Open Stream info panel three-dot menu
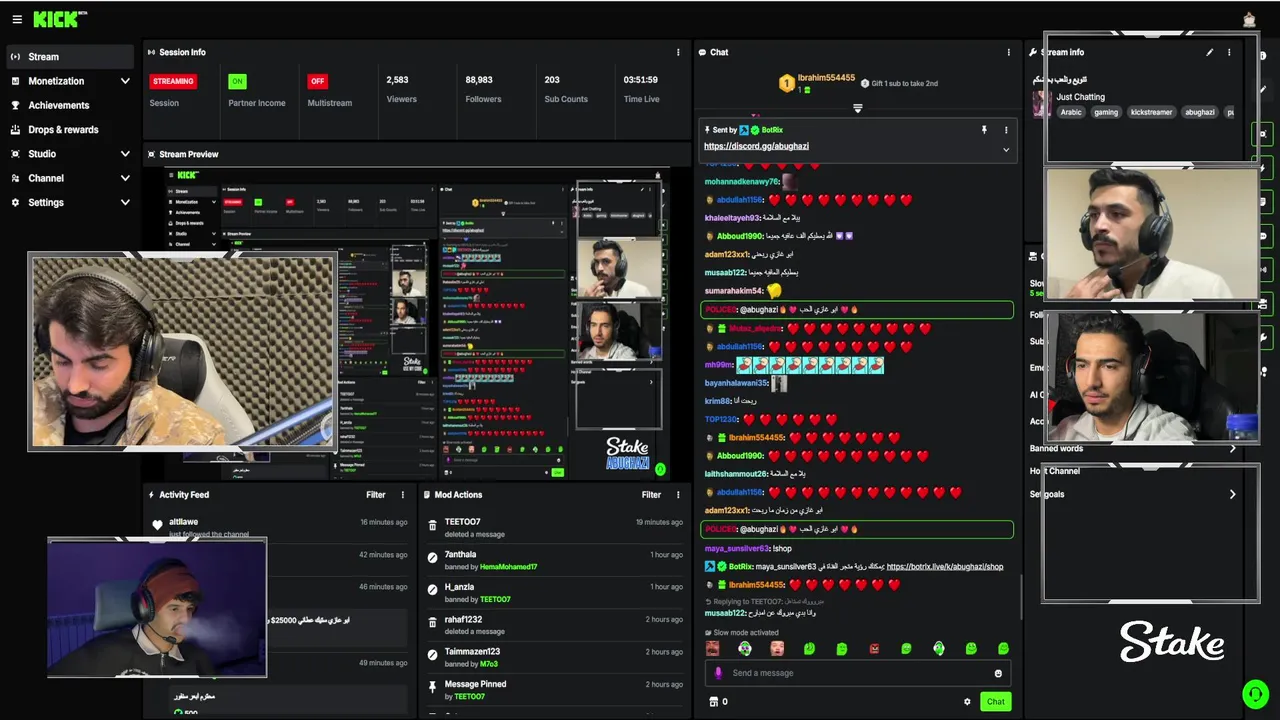 1229,52
